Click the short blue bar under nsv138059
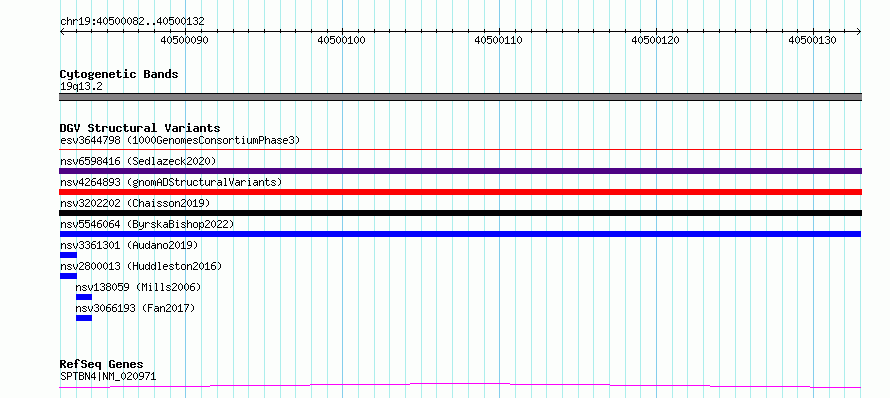Image resolution: width=890 pixels, height=398 pixels. [x=83, y=297]
